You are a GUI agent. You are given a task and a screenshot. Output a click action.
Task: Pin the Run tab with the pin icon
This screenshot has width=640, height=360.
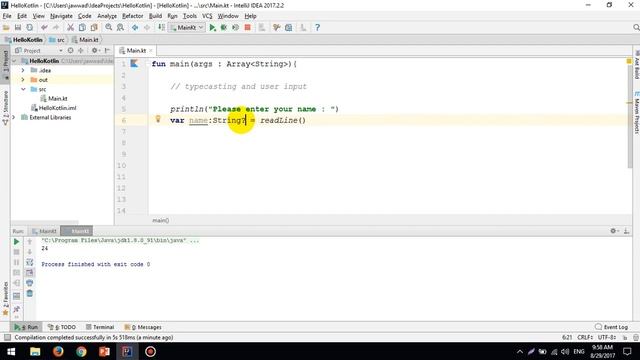tap(16, 309)
